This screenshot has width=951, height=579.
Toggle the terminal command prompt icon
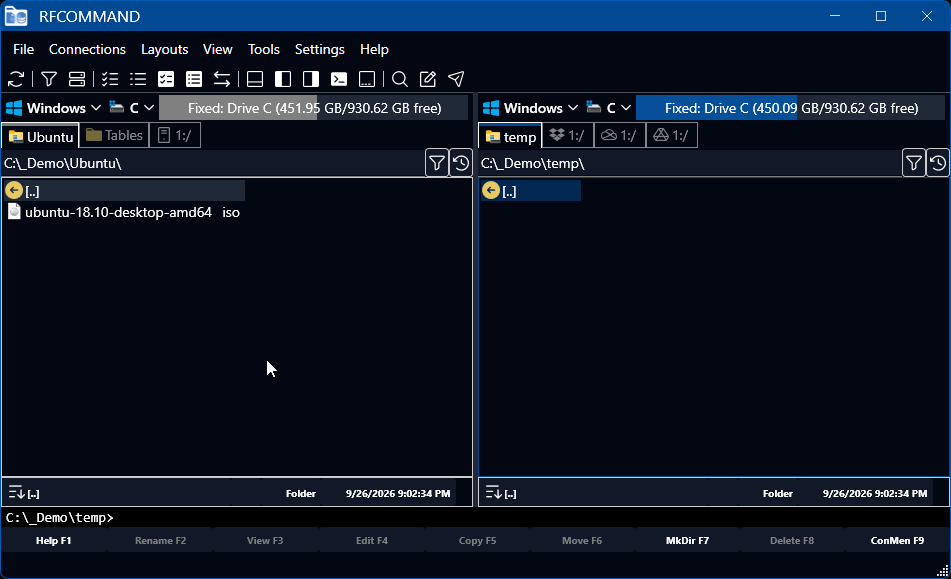(x=339, y=79)
